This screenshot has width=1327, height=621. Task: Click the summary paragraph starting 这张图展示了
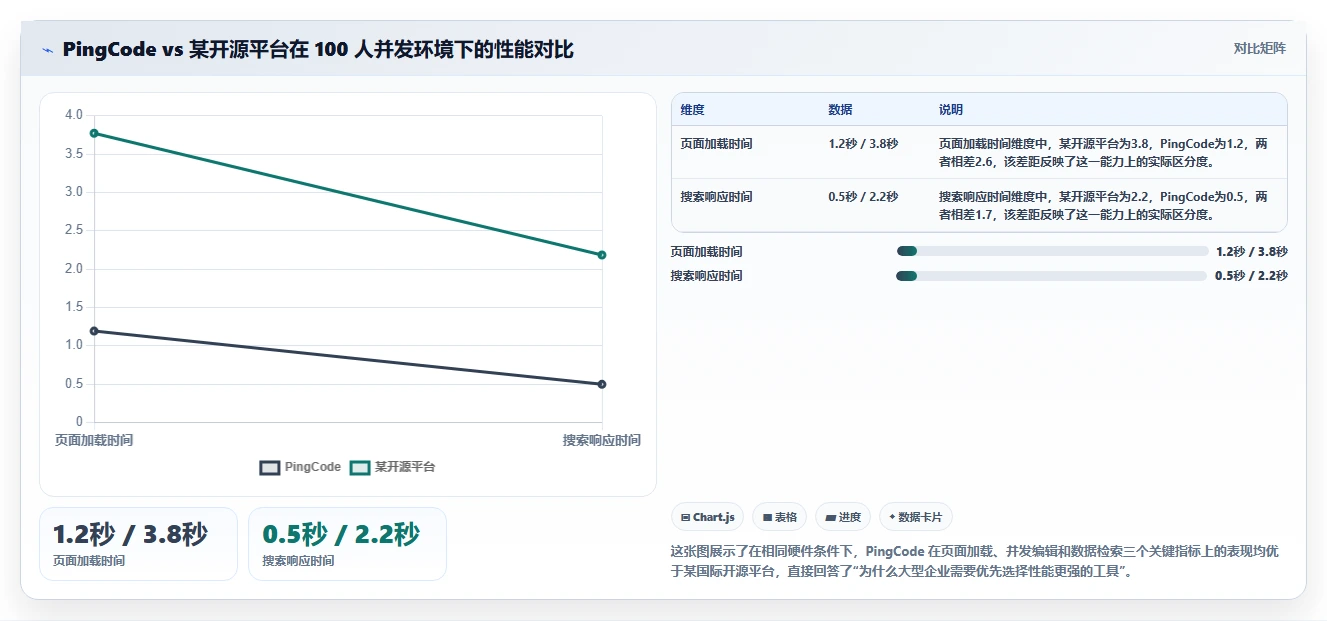pos(974,562)
